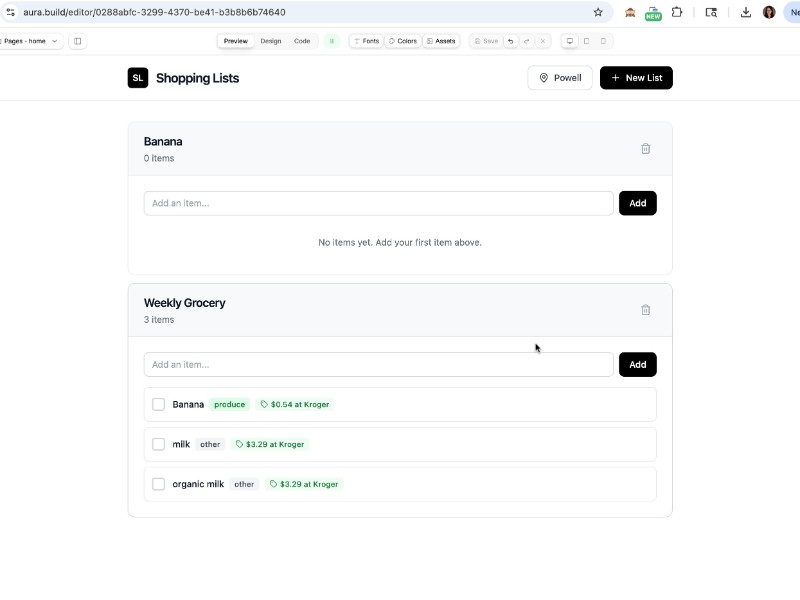The height and width of the screenshot is (600, 800).
Task: Tick the milk item checkbox
Action: (x=158, y=444)
